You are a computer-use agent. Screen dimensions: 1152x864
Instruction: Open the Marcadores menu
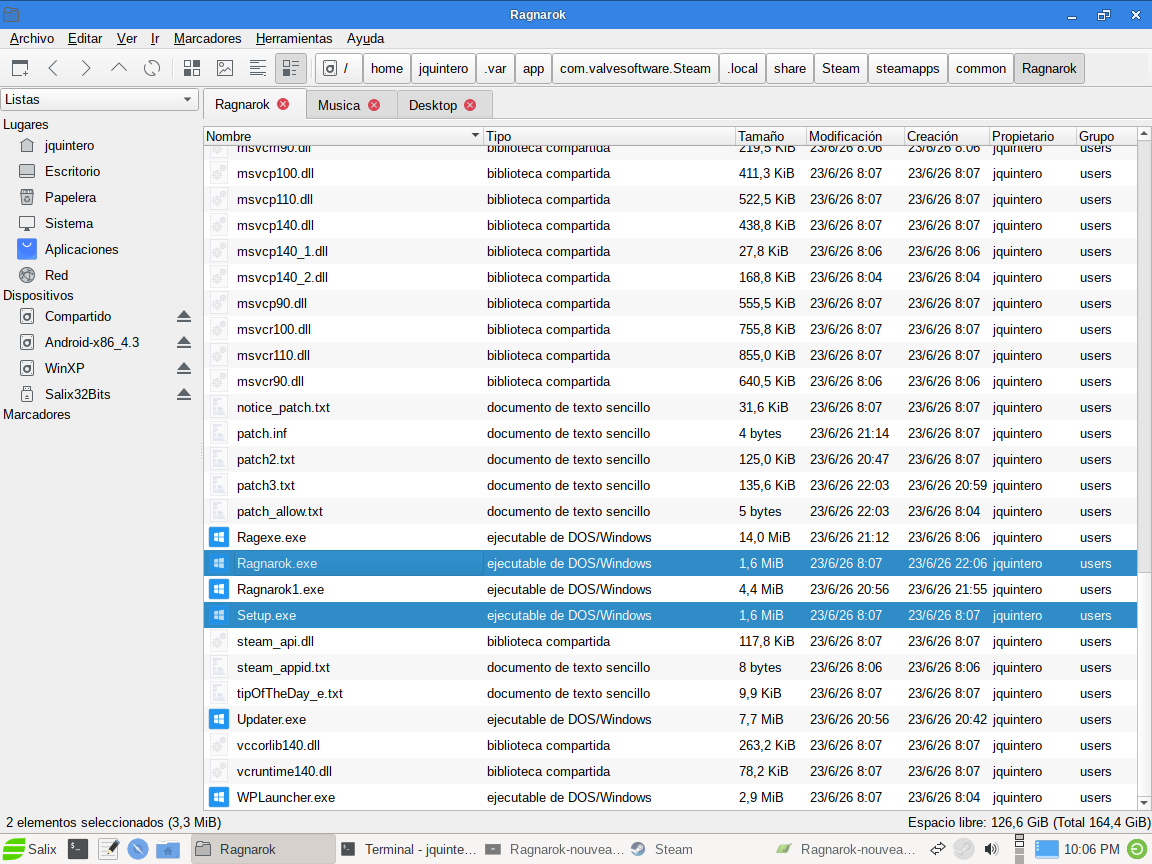[207, 38]
